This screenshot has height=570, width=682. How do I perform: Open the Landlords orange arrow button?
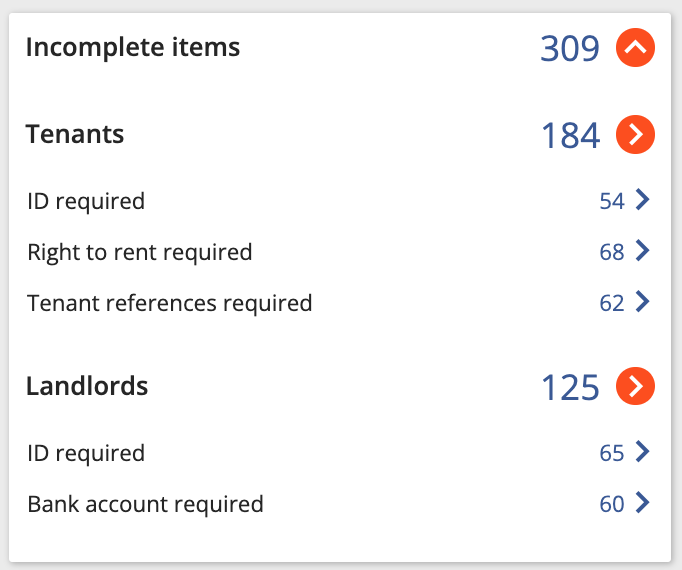[635, 386]
